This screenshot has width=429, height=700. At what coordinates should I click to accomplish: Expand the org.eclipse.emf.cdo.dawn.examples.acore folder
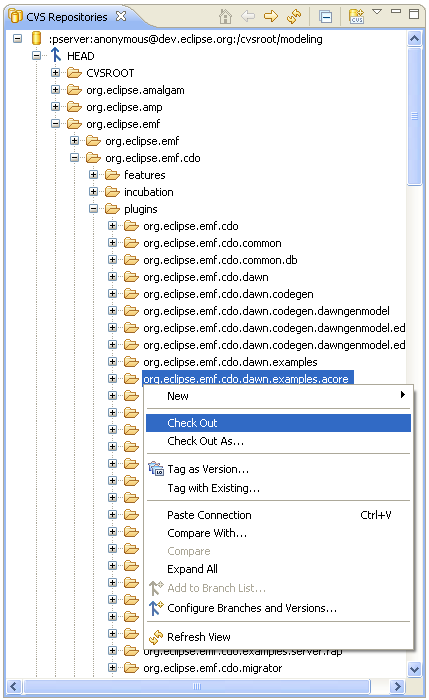(x=112, y=378)
